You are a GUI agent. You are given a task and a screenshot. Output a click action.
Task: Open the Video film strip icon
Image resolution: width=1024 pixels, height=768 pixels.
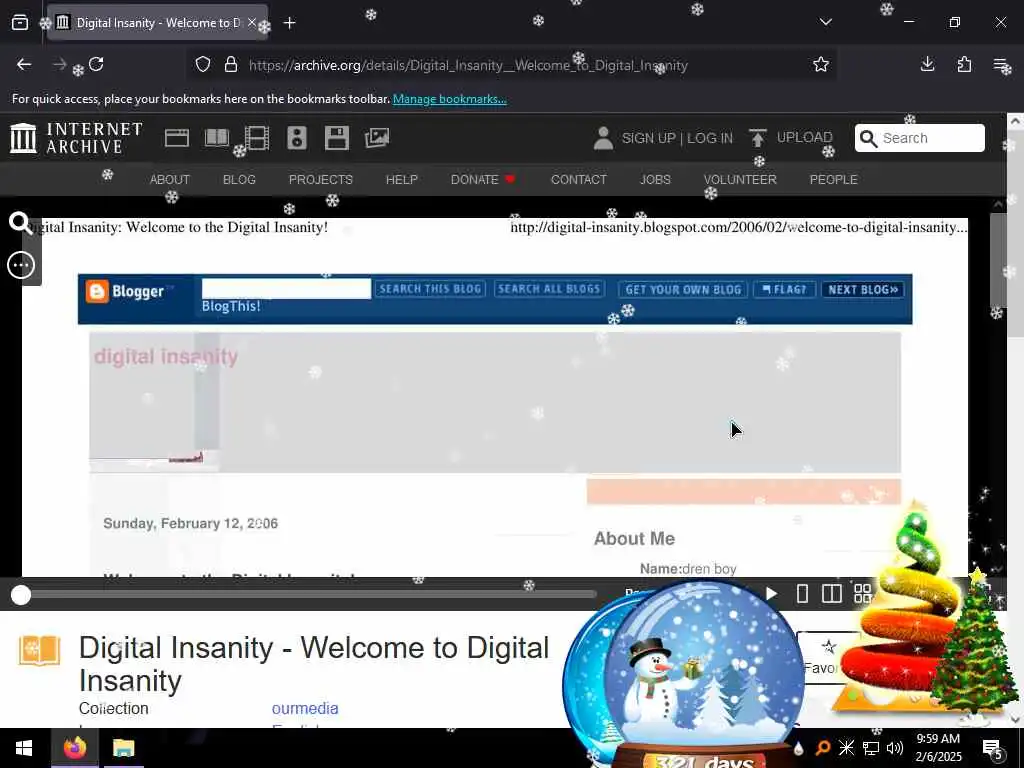(x=257, y=138)
